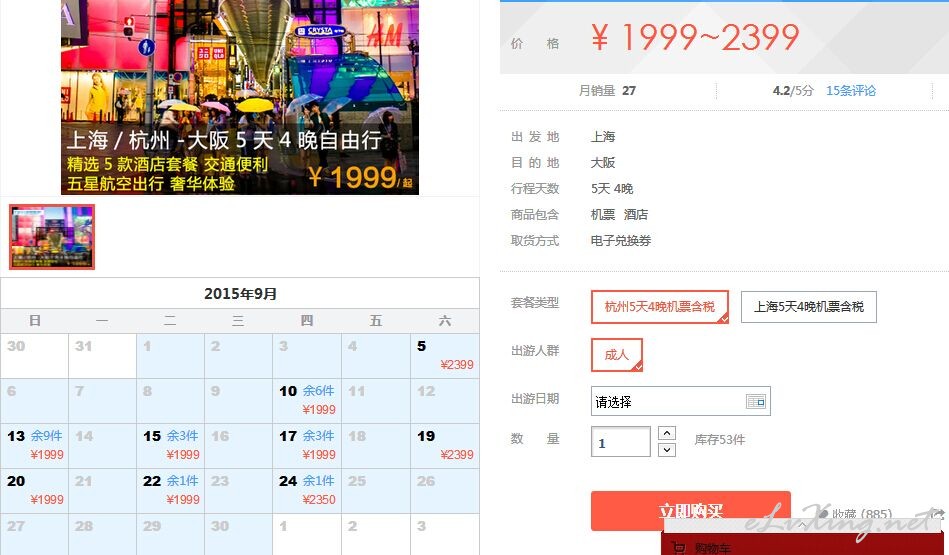Image resolution: width=949 pixels, height=555 pixels.
Task: Choose September 24 priced ¥2350
Action: 307,490
